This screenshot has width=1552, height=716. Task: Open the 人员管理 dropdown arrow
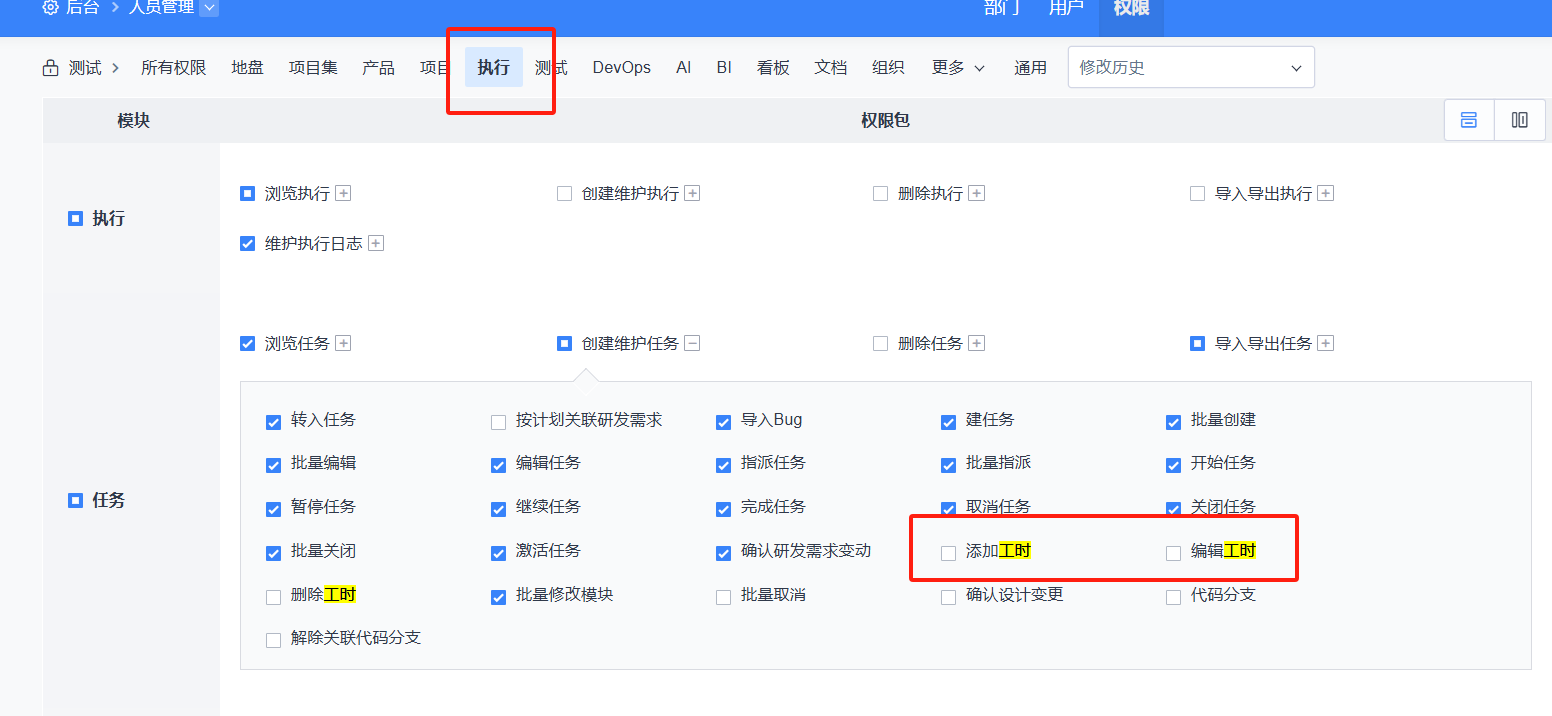point(208,8)
